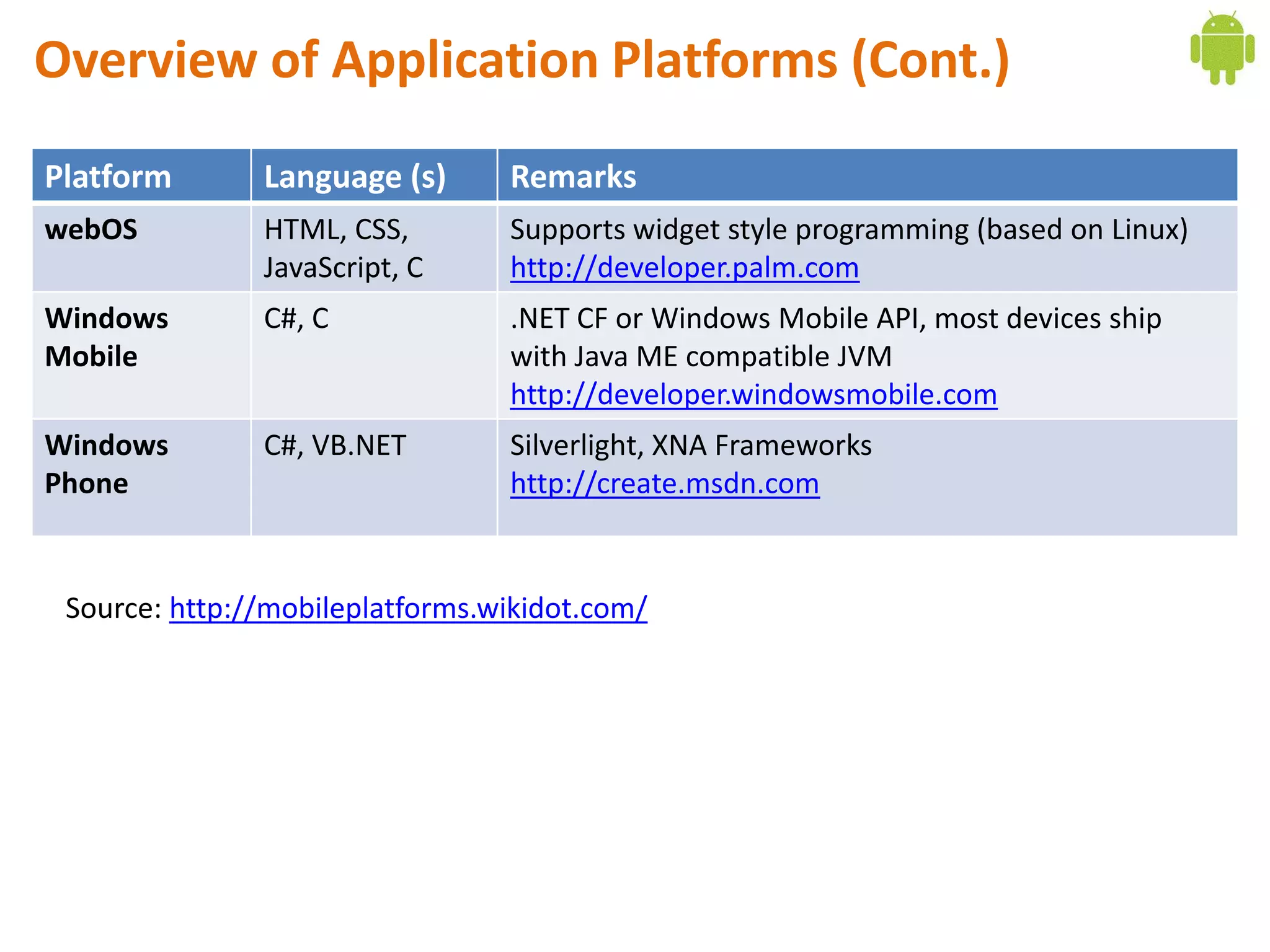Screen dimensions: 1270x952
Task: Open the developer.palm.com link
Action: [685, 268]
